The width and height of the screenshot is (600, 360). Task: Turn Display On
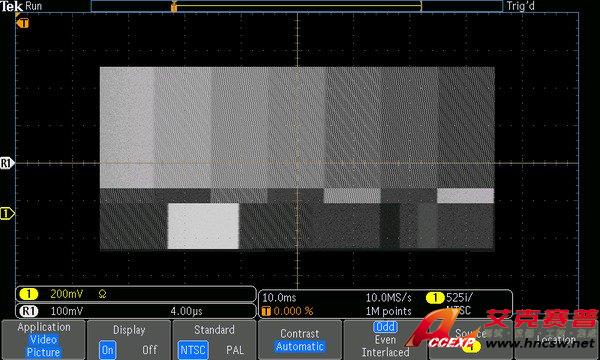tap(108, 350)
